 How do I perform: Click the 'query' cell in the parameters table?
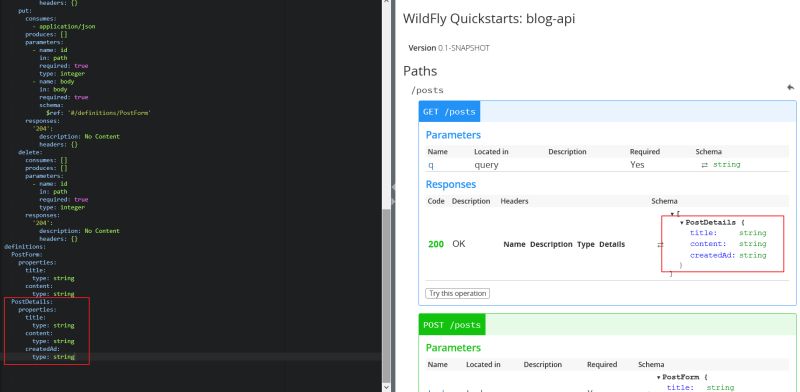tap(486, 165)
